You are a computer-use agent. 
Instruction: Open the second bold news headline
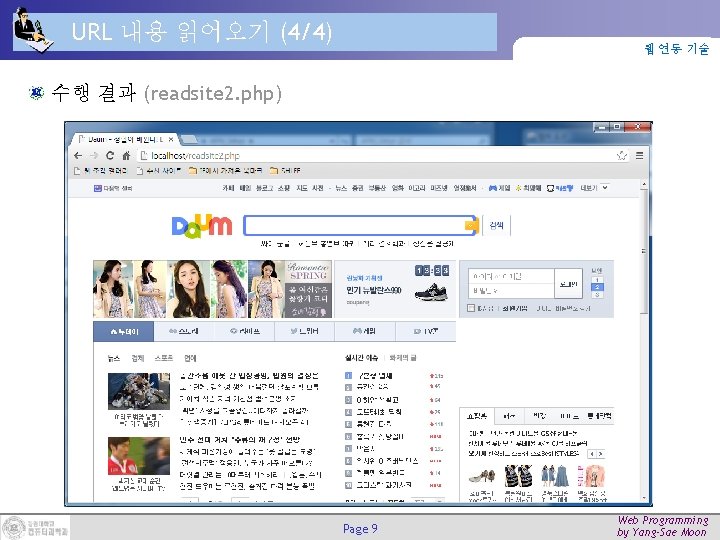tap(240, 440)
